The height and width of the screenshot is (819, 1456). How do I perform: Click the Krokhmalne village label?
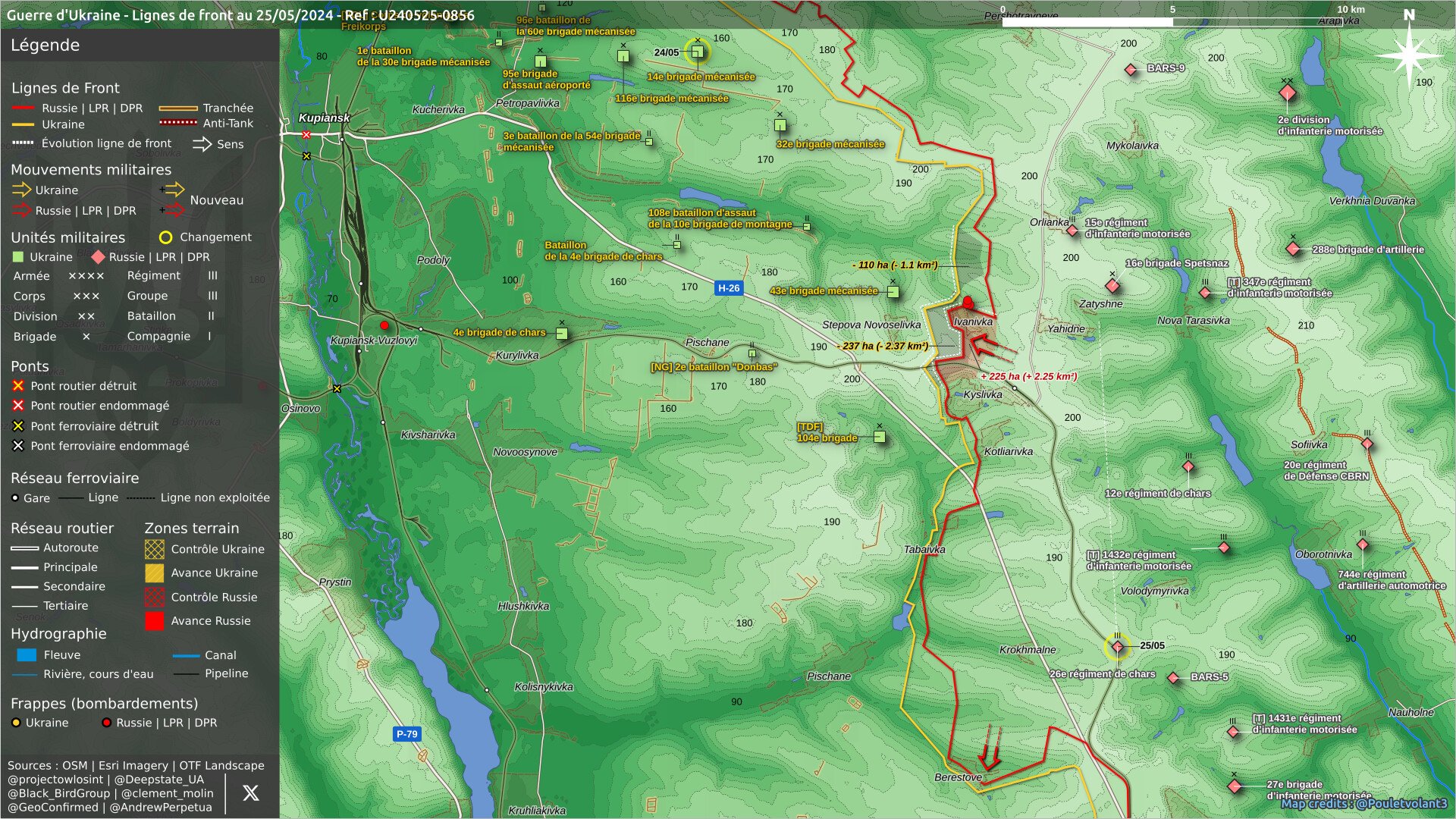[1028, 650]
